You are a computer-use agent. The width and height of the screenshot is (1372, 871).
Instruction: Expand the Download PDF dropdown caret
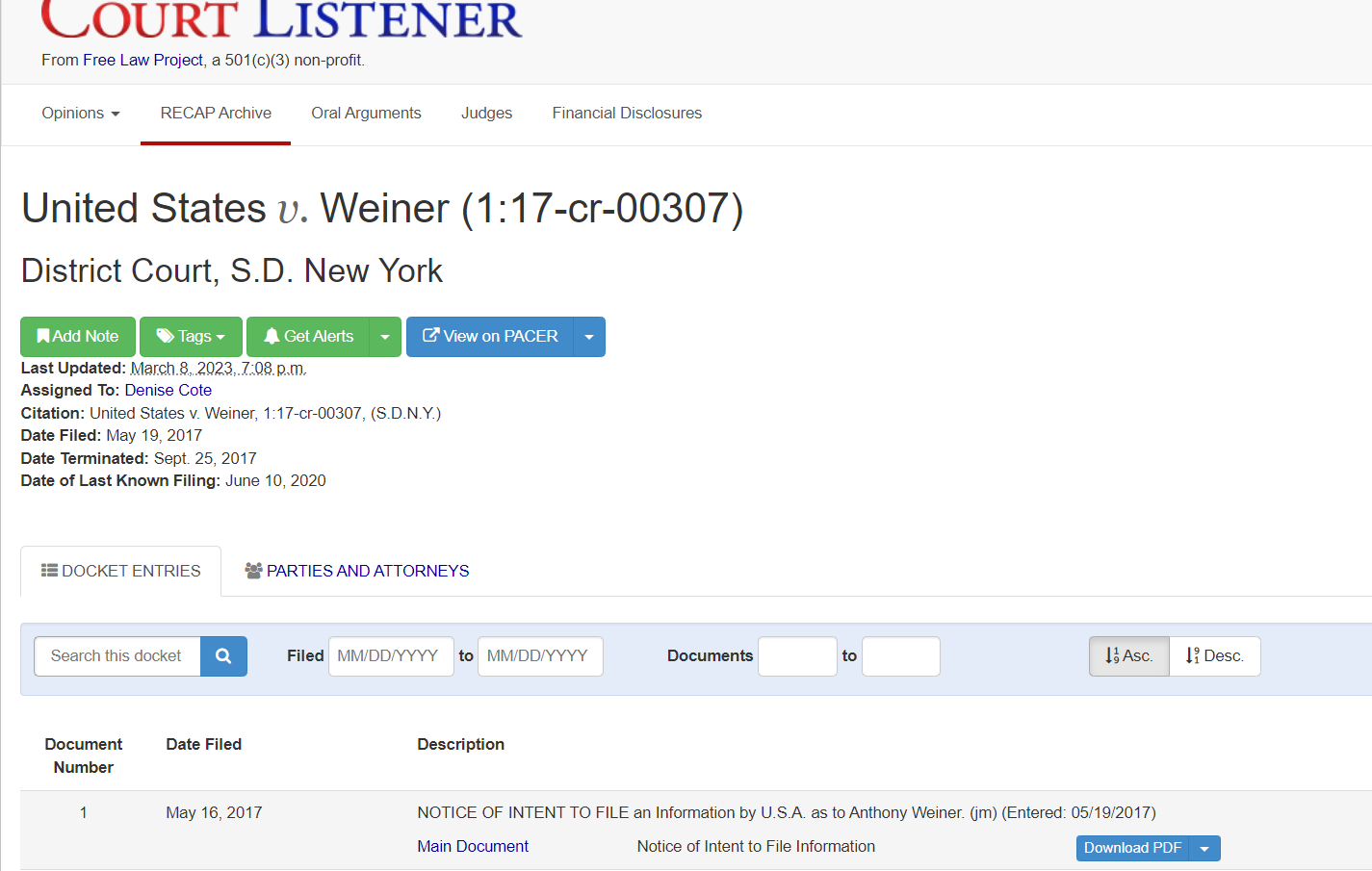pos(1204,848)
